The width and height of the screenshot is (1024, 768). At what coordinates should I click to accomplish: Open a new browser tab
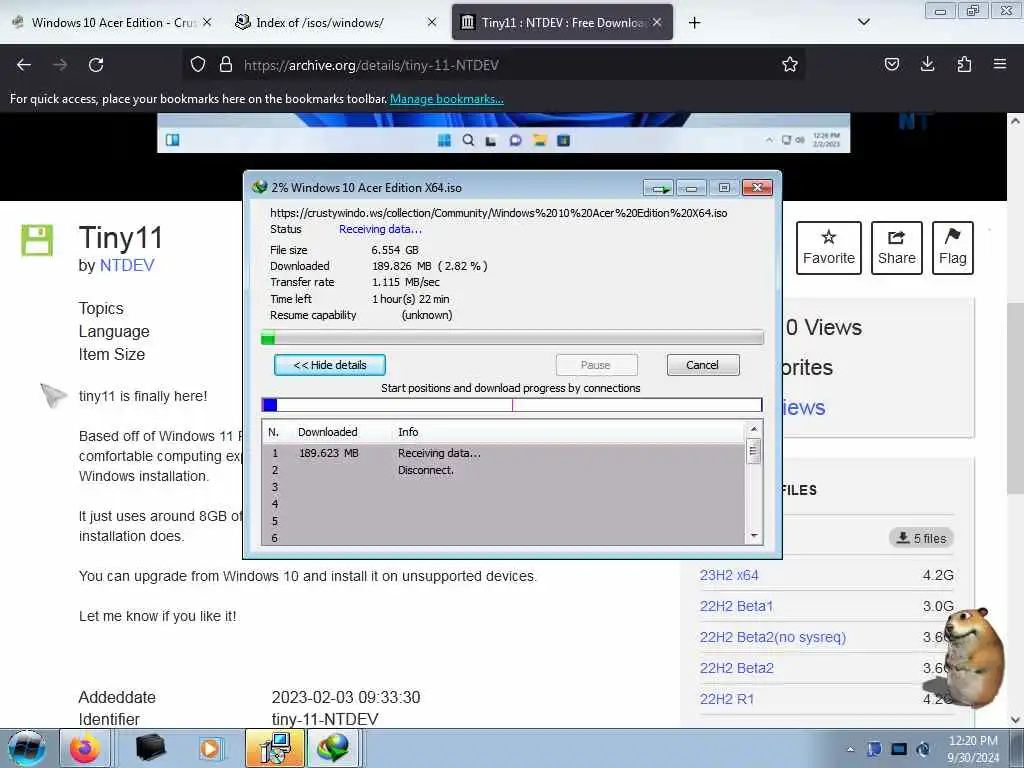click(x=694, y=23)
